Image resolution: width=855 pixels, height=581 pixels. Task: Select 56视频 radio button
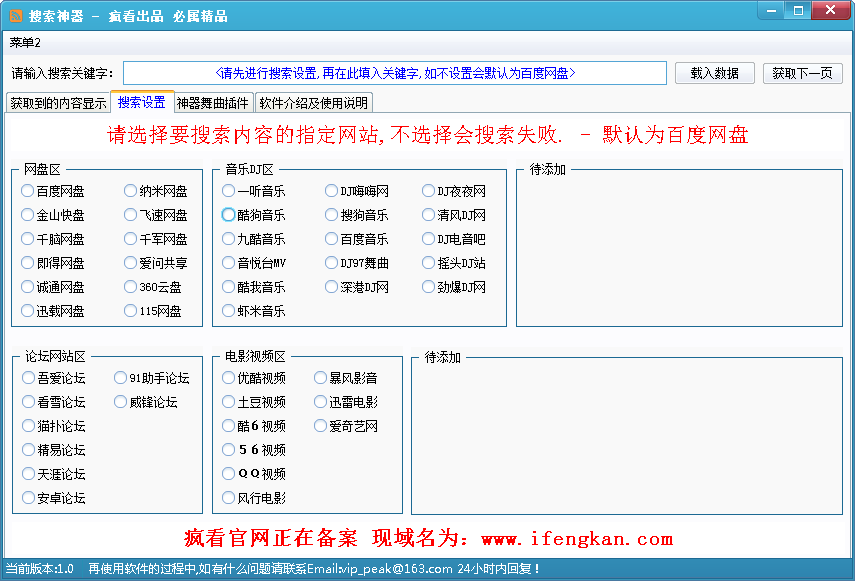[254, 450]
